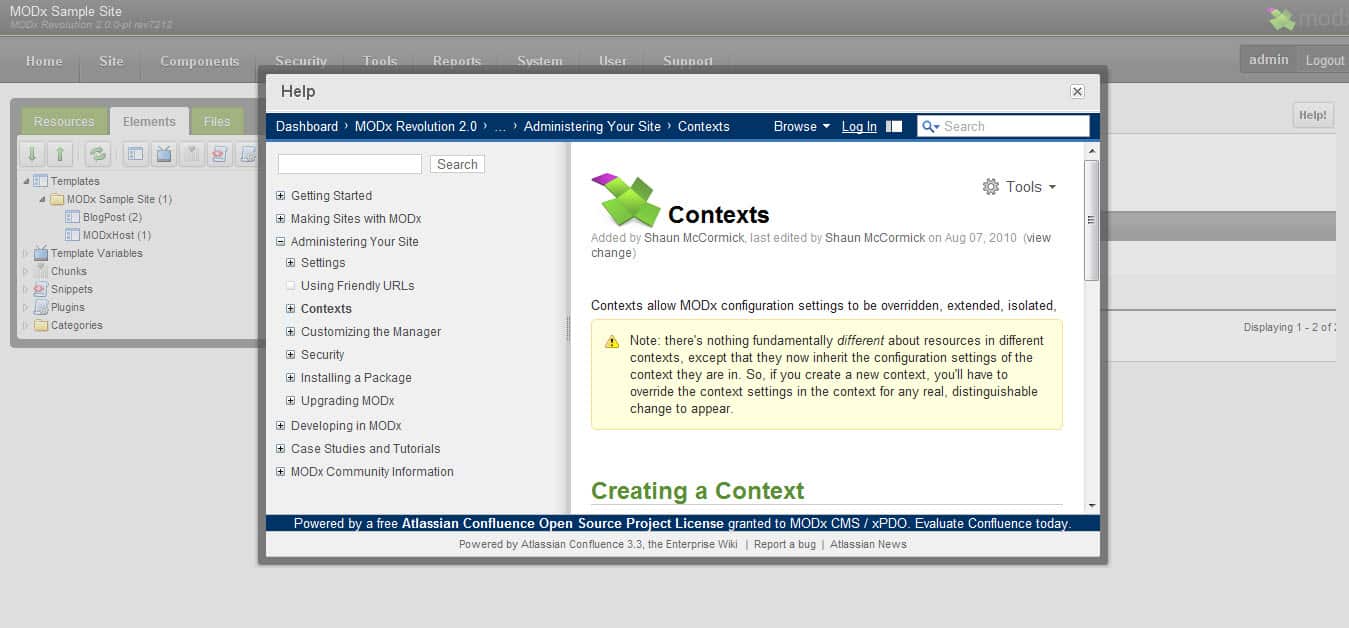Click the New Template Variable TV icon

[164, 154]
